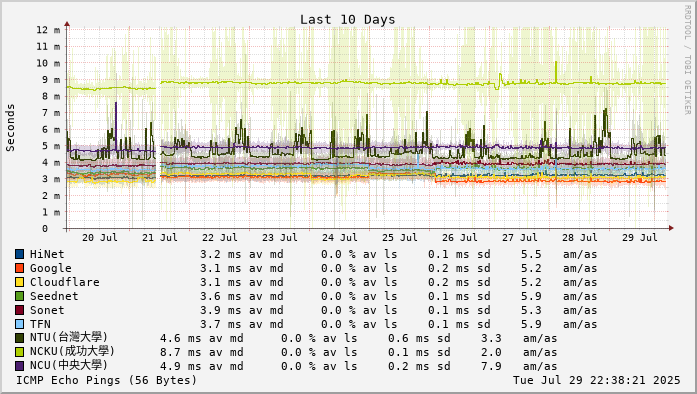
Task: Click the '29 Jul' x-axis date label
Action: 640,237
